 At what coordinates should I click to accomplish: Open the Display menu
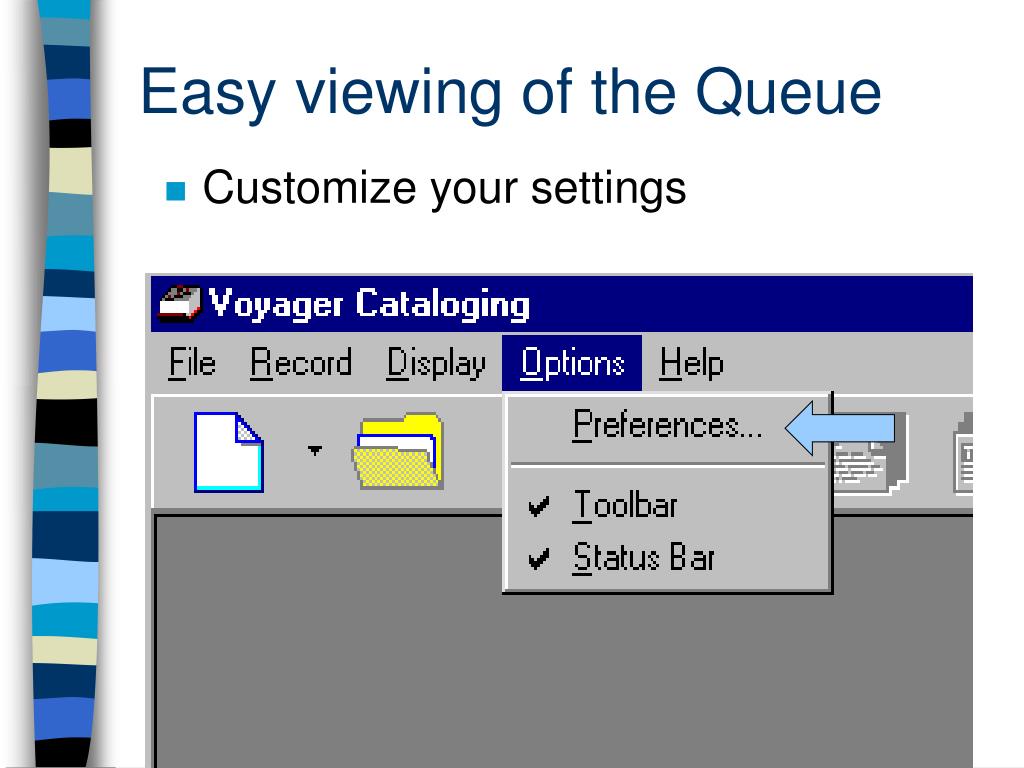point(436,363)
